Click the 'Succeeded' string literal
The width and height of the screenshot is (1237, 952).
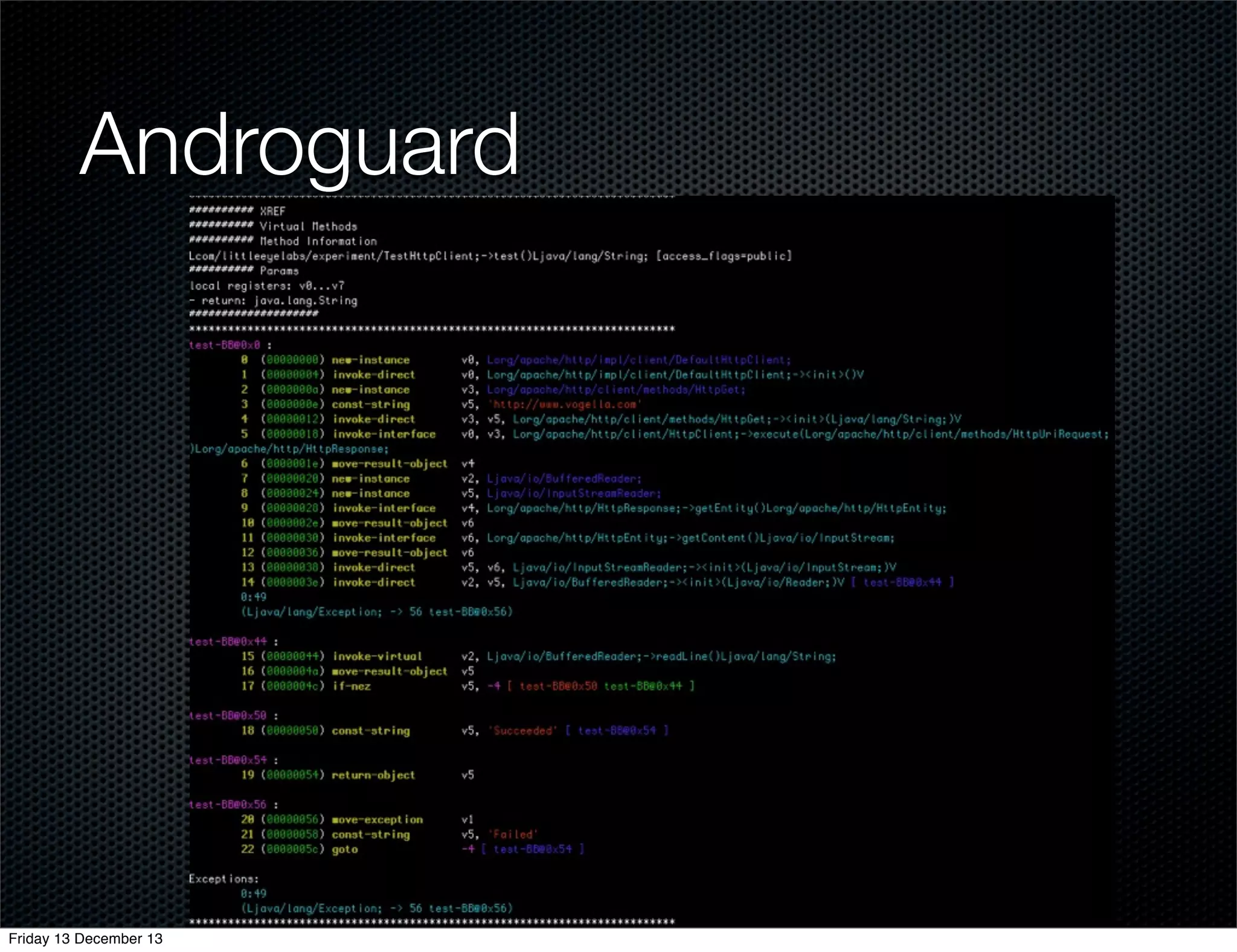(x=522, y=730)
